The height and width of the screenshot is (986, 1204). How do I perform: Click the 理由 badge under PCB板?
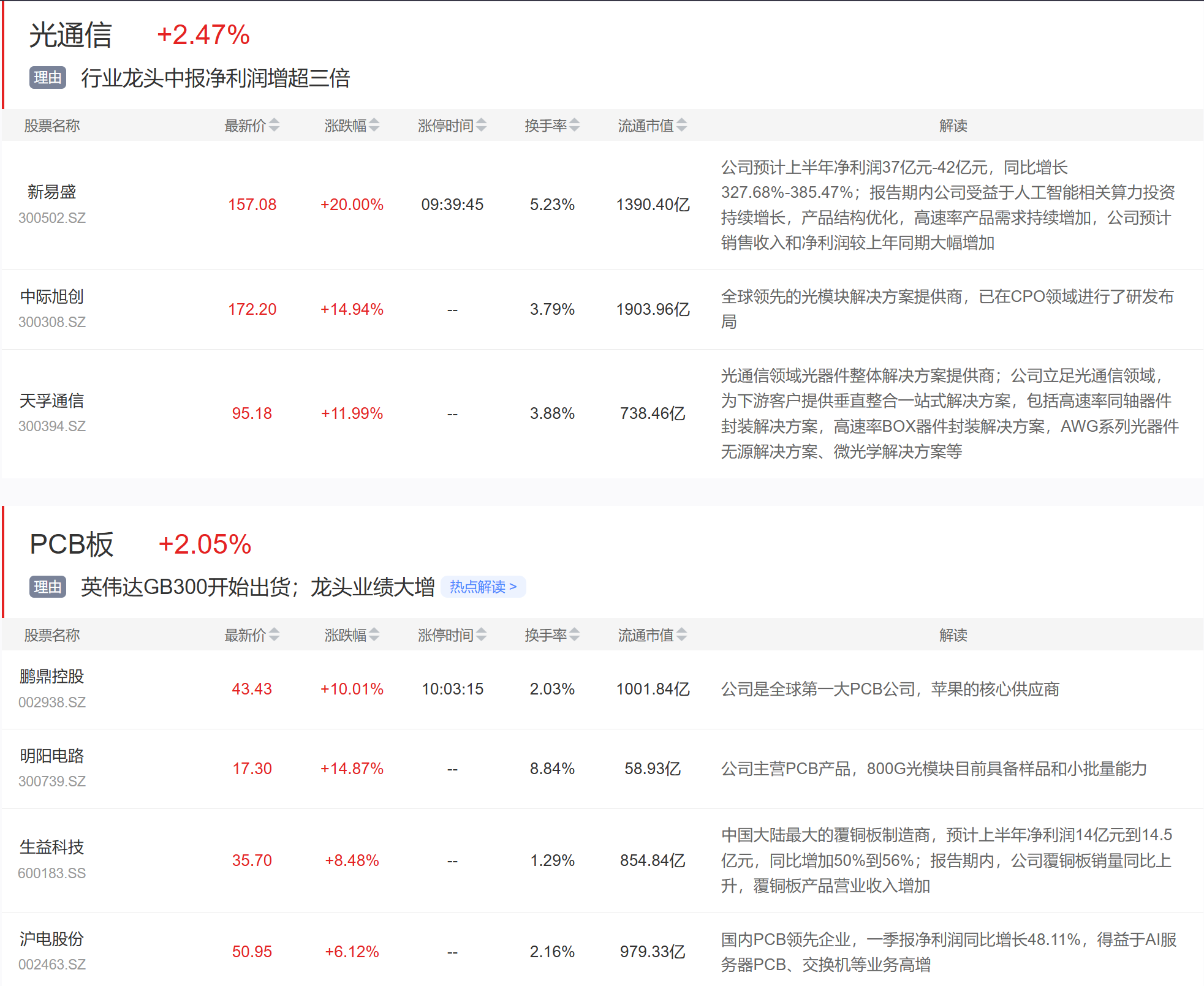pyautogui.click(x=48, y=587)
